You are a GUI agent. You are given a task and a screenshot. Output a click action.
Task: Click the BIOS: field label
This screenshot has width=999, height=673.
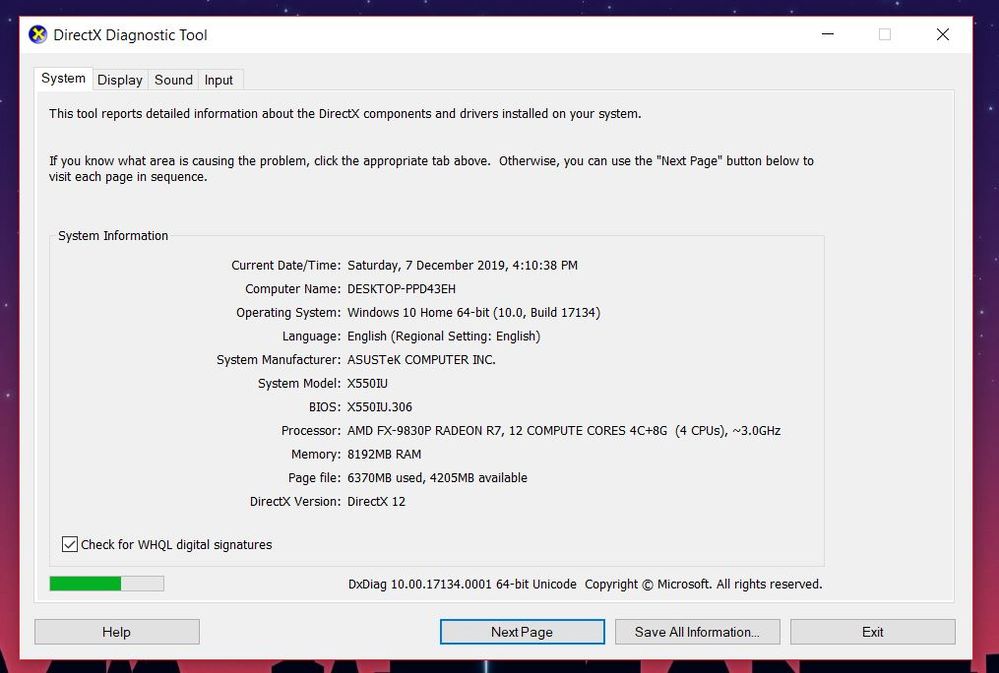(325, 407)
